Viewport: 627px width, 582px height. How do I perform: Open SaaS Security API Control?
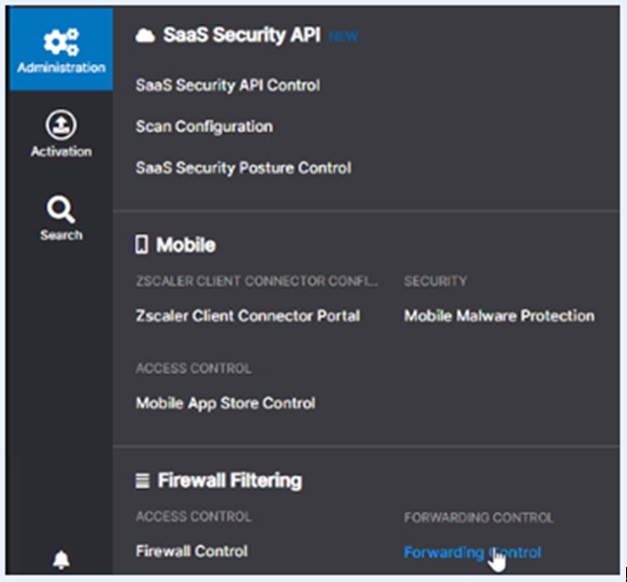(x=228, y=86)
